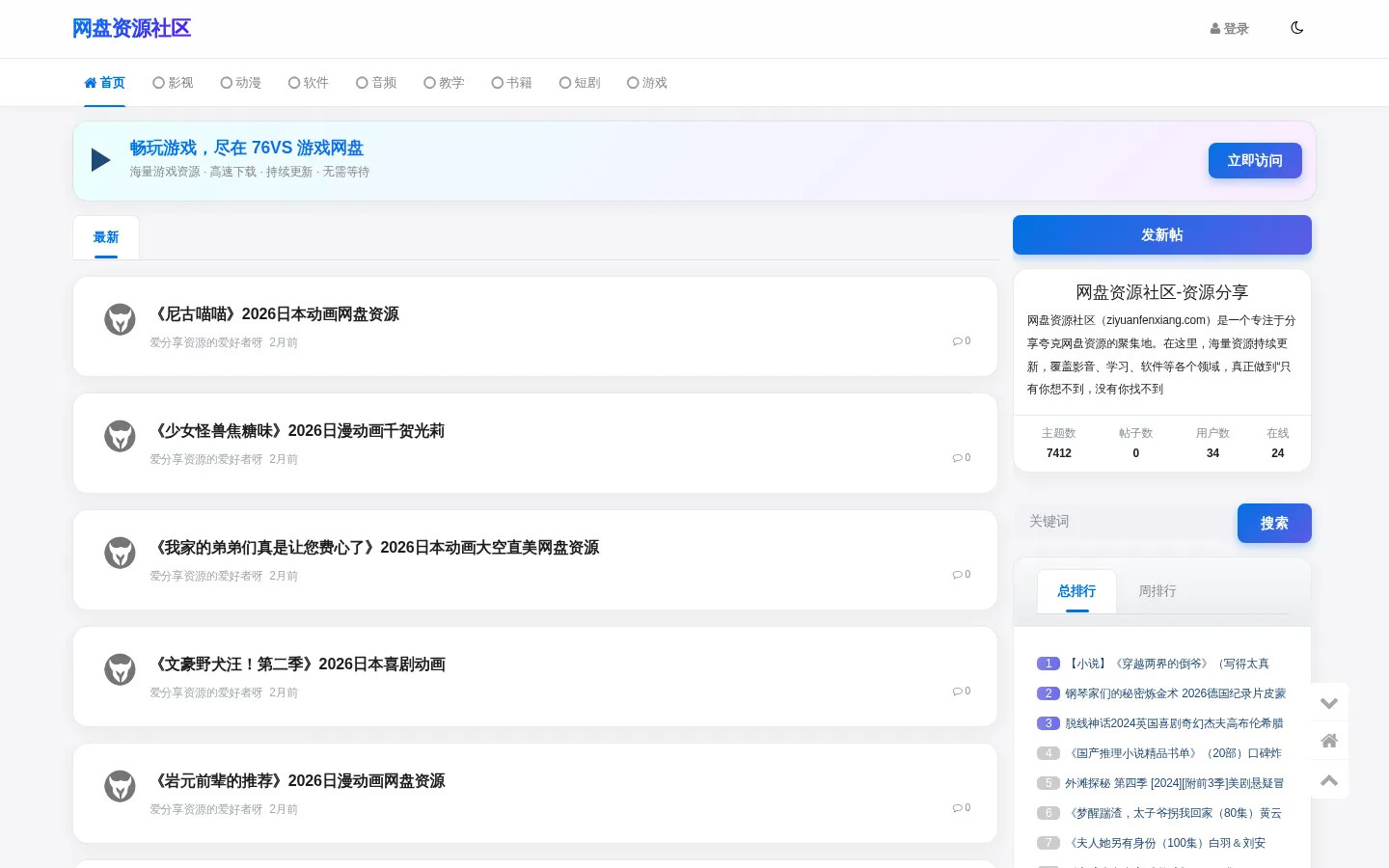Open ranked item 1 【小说】《穿越两界的倒爷》
Image resolution: width=1389 pixels, height=868 pixels.
pos(1167,664)
